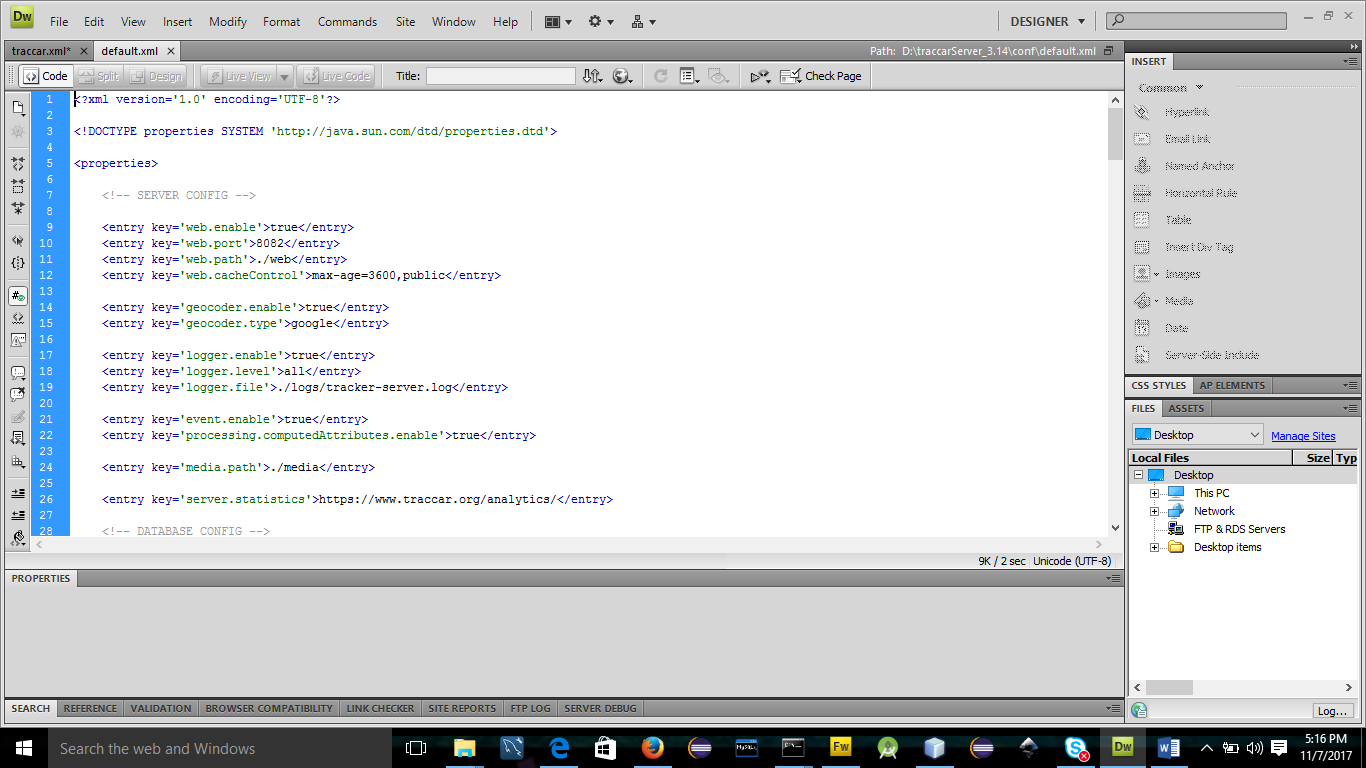Switch to traccar.xml document tab
This screenshot has height=768, width=1366.
(41, 51)
